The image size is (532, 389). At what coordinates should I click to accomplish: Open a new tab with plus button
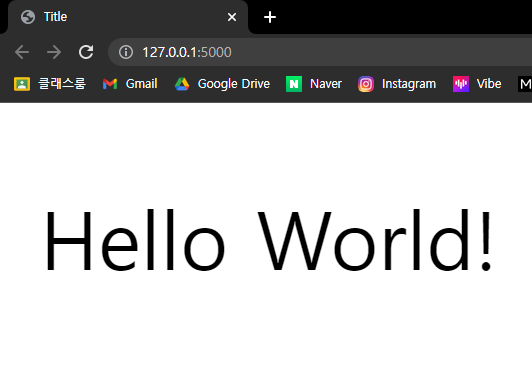(270, 17)
